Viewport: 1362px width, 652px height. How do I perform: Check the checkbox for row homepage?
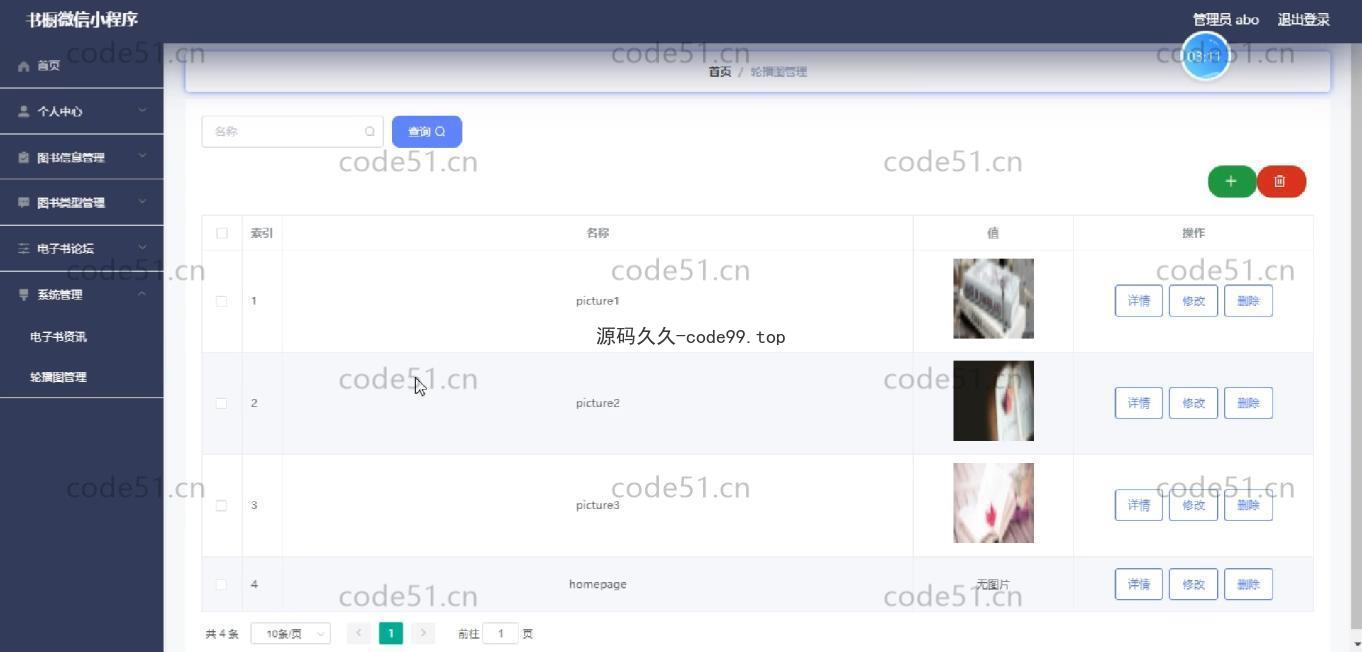[222, 584]
